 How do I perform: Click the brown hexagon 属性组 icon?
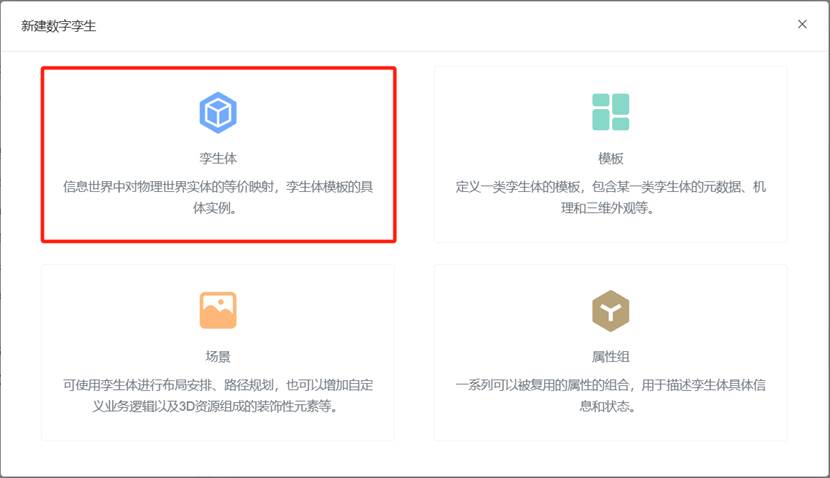click(x=610, y=311)
